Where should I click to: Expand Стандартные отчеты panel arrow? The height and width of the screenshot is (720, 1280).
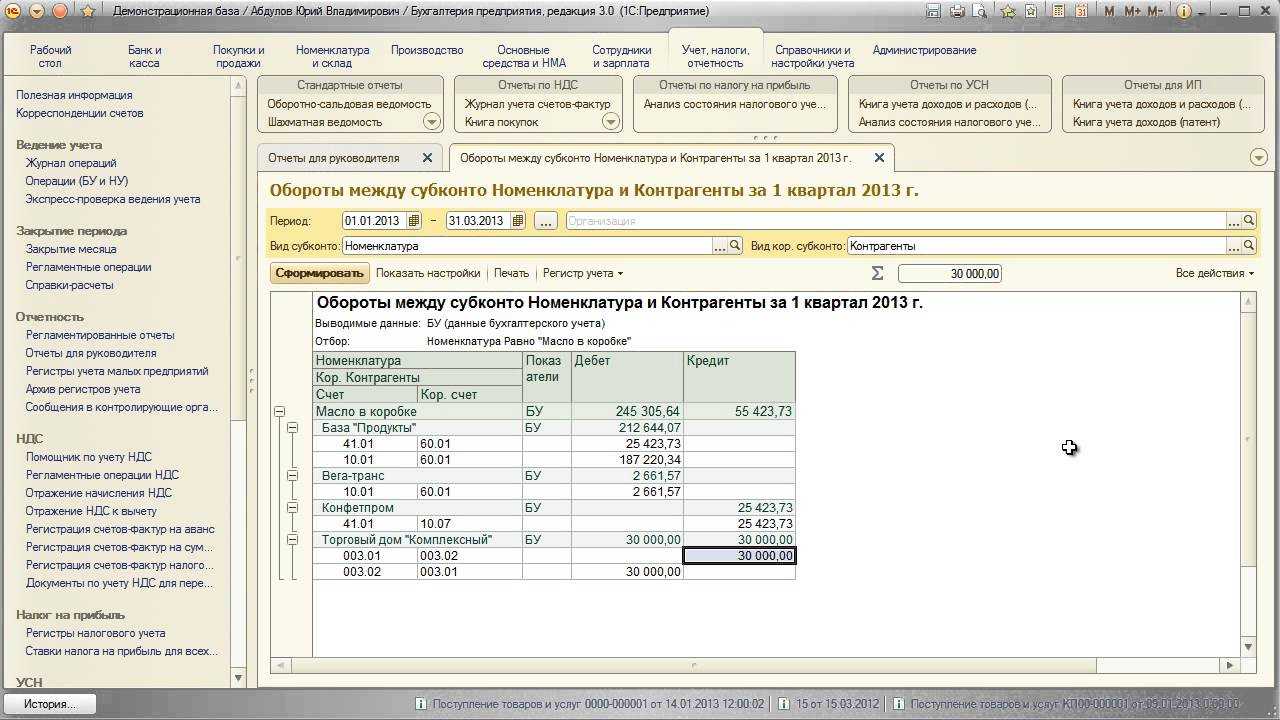point(432,122)
